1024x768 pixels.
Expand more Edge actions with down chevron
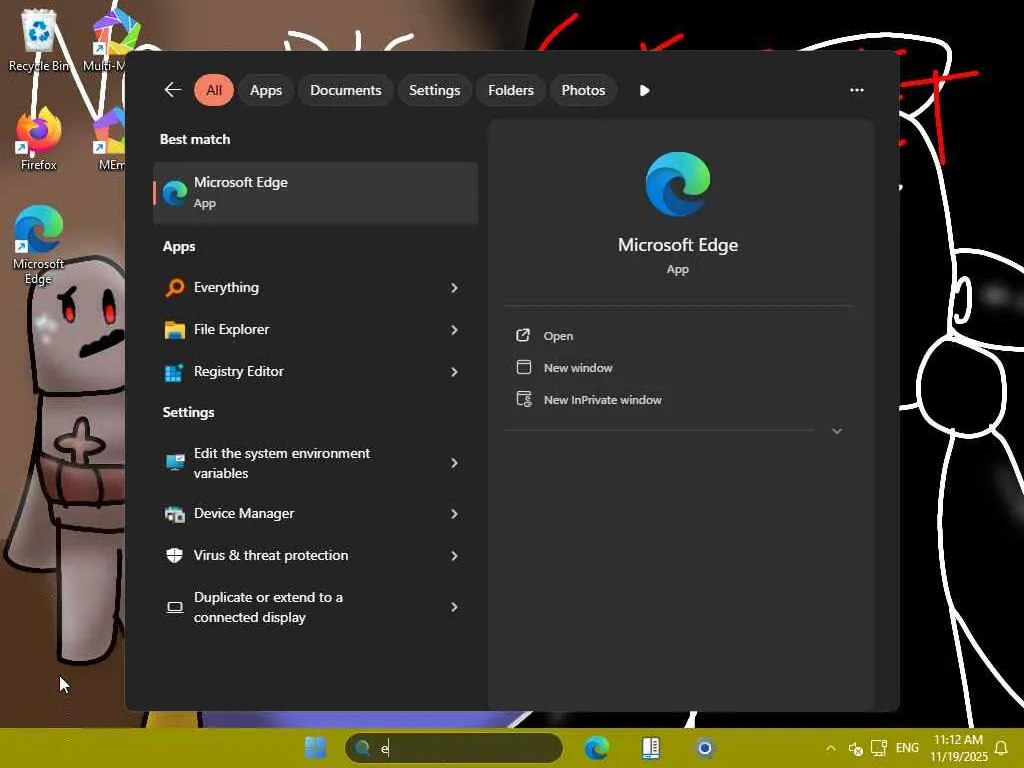coord(837,431)
